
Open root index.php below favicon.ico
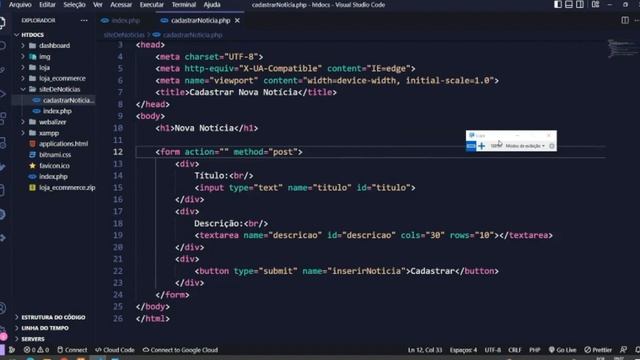[x=53, y=177]
